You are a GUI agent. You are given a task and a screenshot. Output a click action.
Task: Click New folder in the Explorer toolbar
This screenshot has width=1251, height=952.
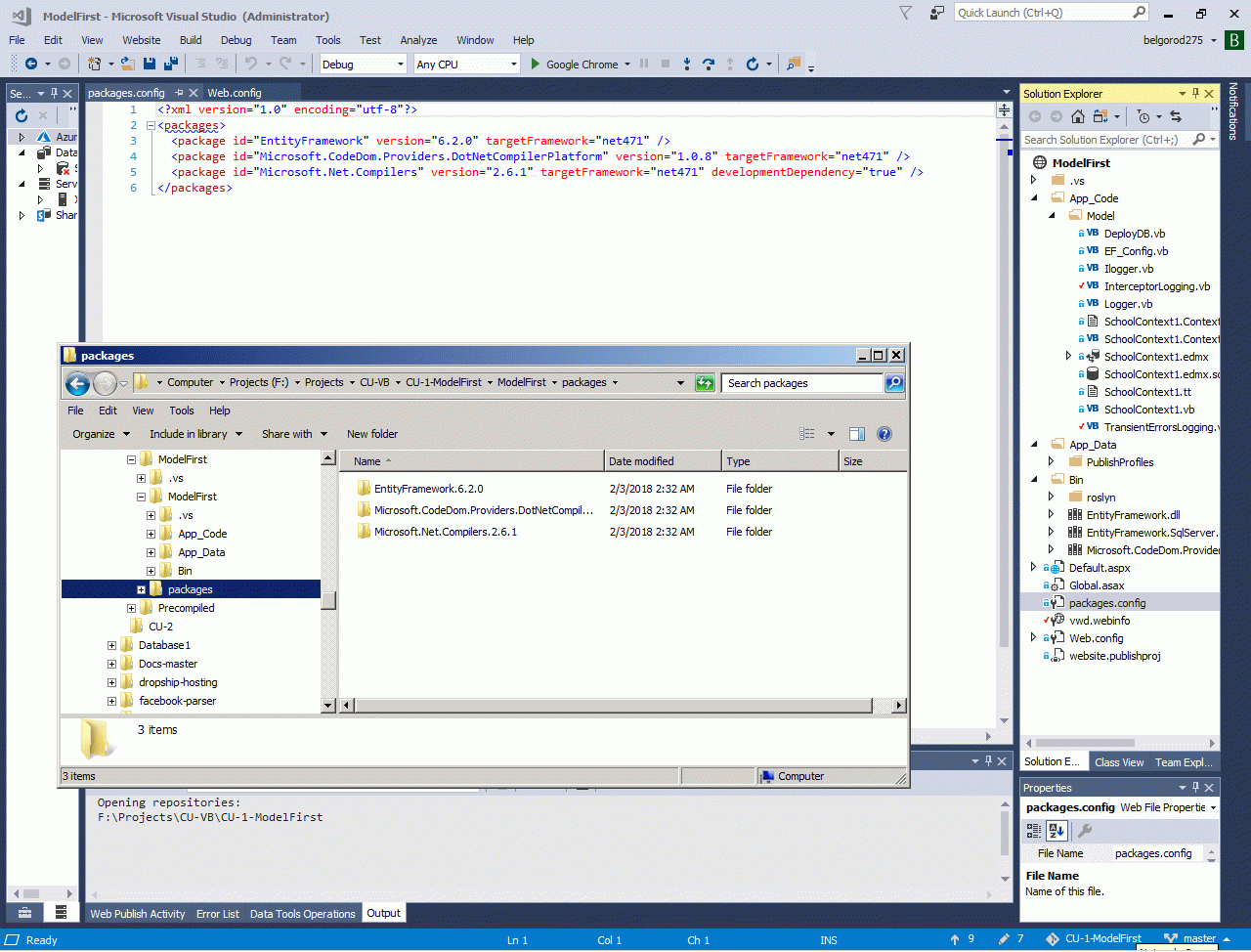click(372, 434)
